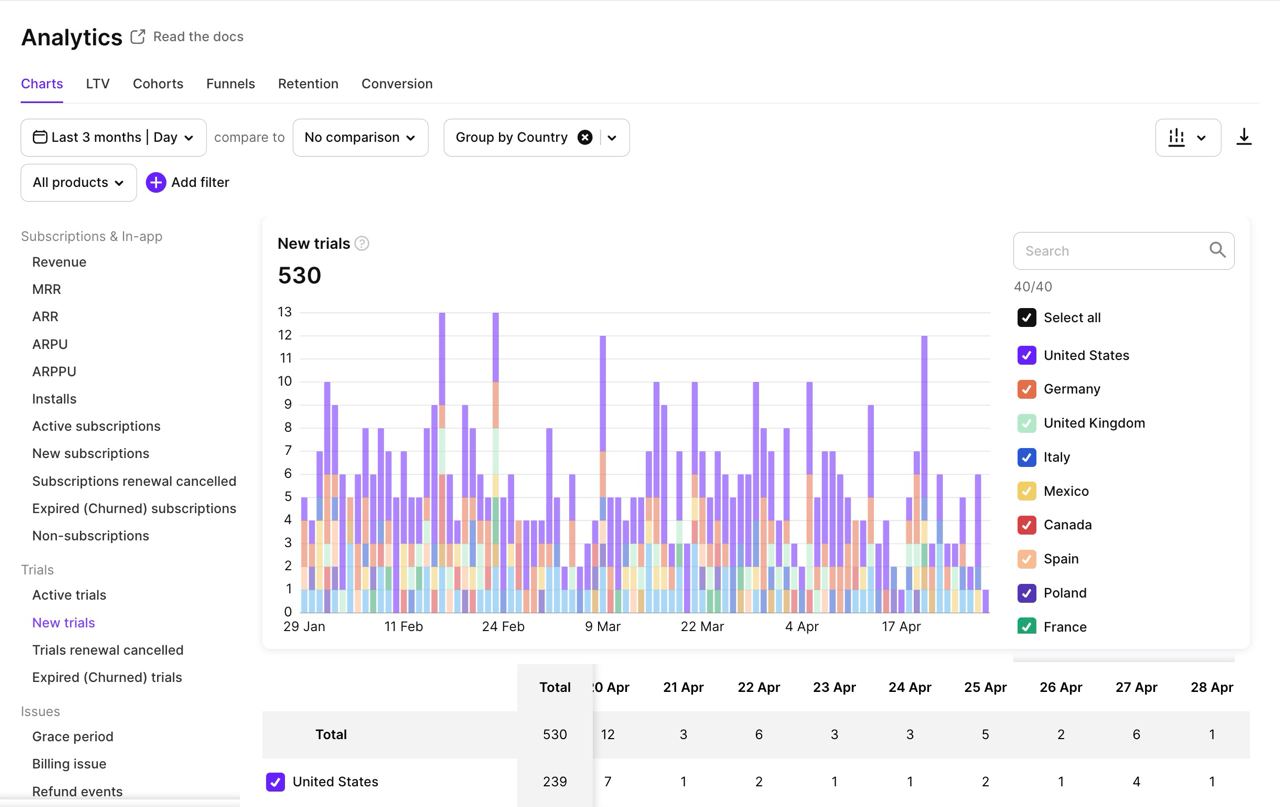The image size is (1280, 807).
Task: Open the No comparison dropdown
Action: tap(360, 137)
